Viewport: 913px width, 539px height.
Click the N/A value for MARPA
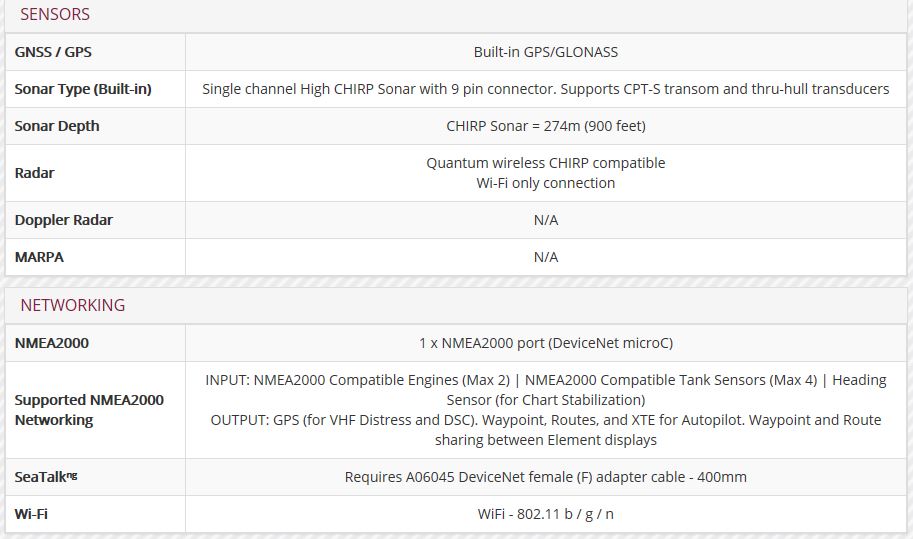pyautogui.click(x=546, y=257)
